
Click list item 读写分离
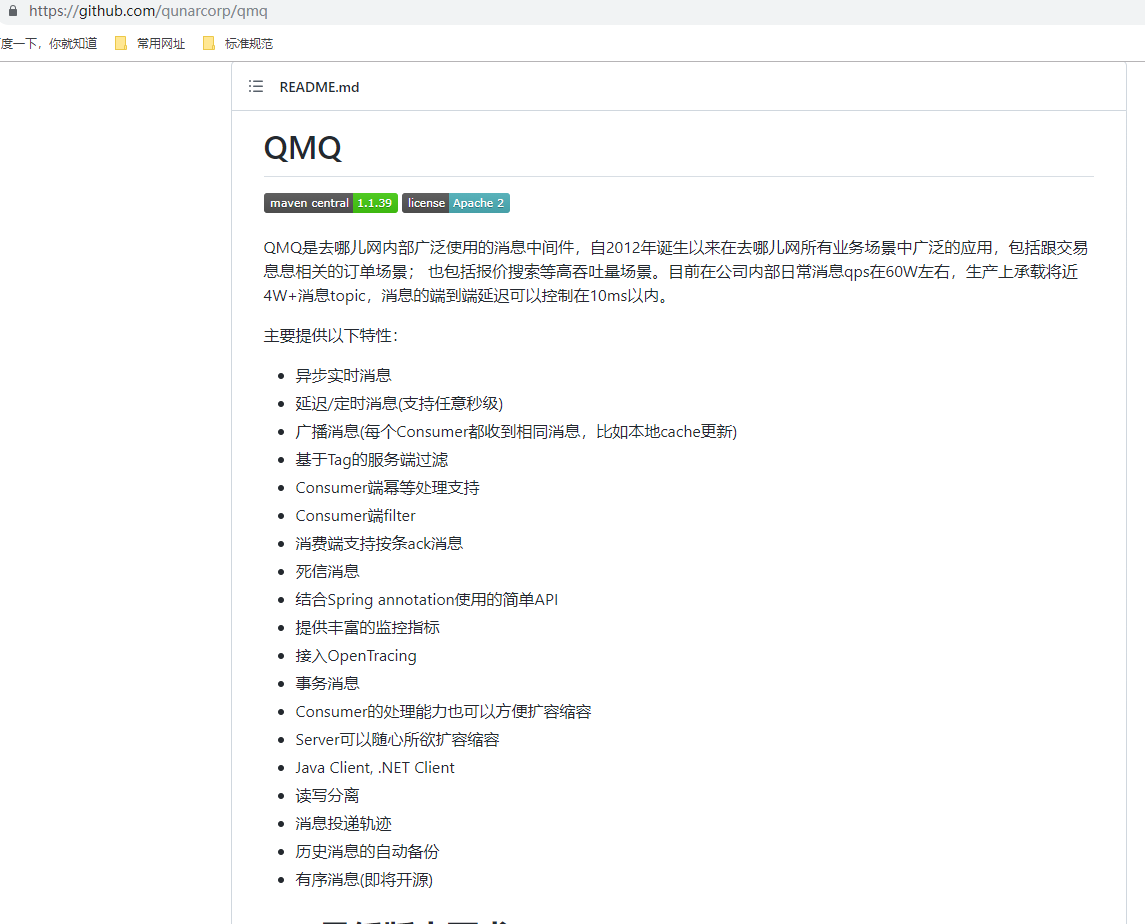327,795
